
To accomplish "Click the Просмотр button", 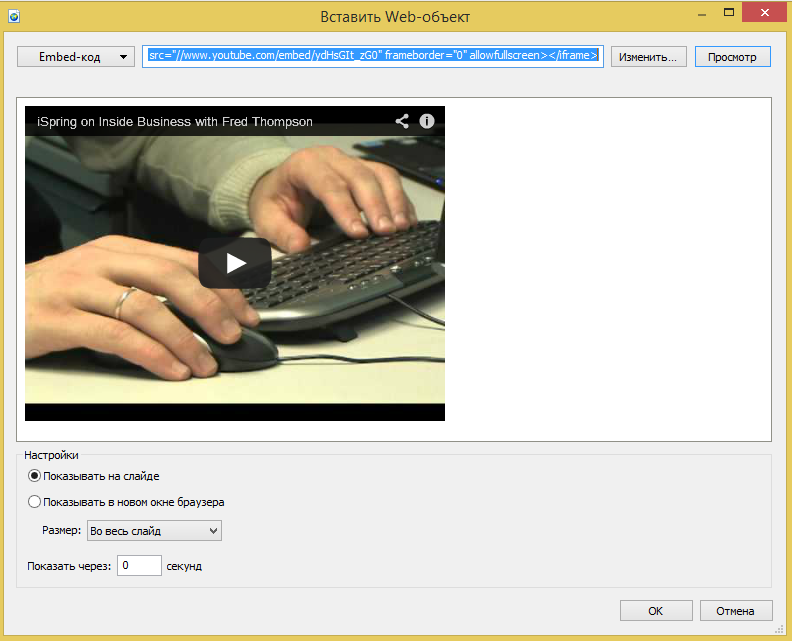I will pyautogui.click(x=732, y=57).
